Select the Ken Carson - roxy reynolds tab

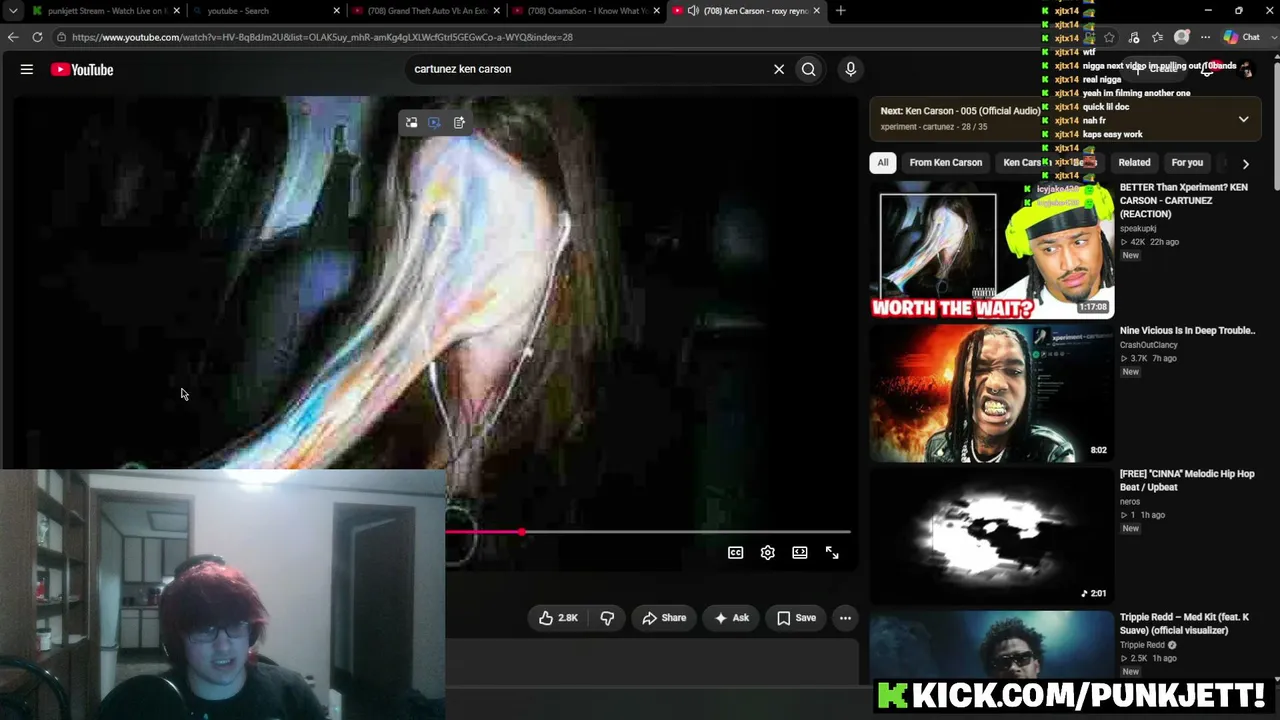[x=745, y=11]
